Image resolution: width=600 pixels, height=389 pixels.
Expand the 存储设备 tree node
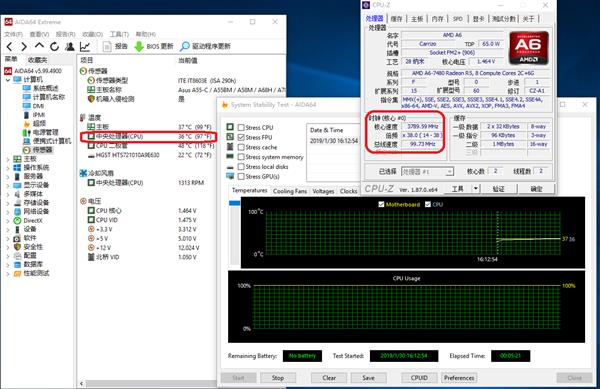(8, 203)
